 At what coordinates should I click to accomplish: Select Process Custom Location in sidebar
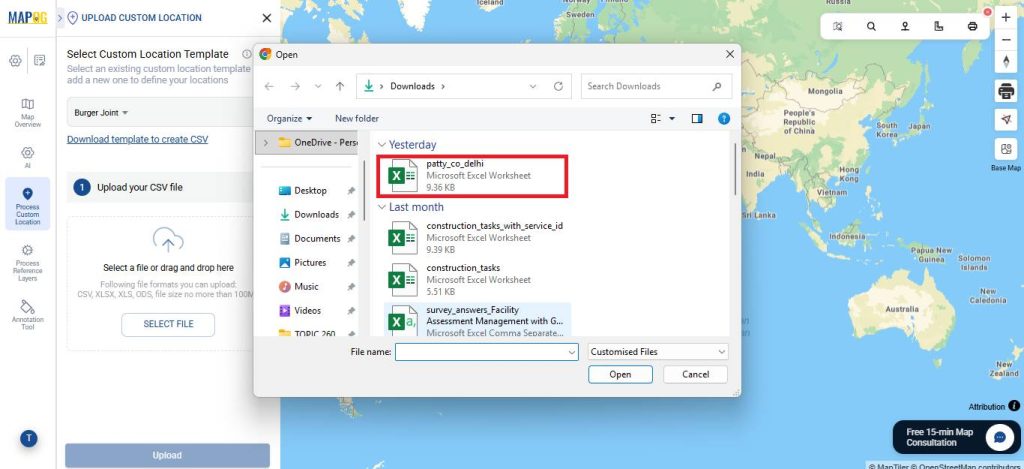(x=27, y=204)
